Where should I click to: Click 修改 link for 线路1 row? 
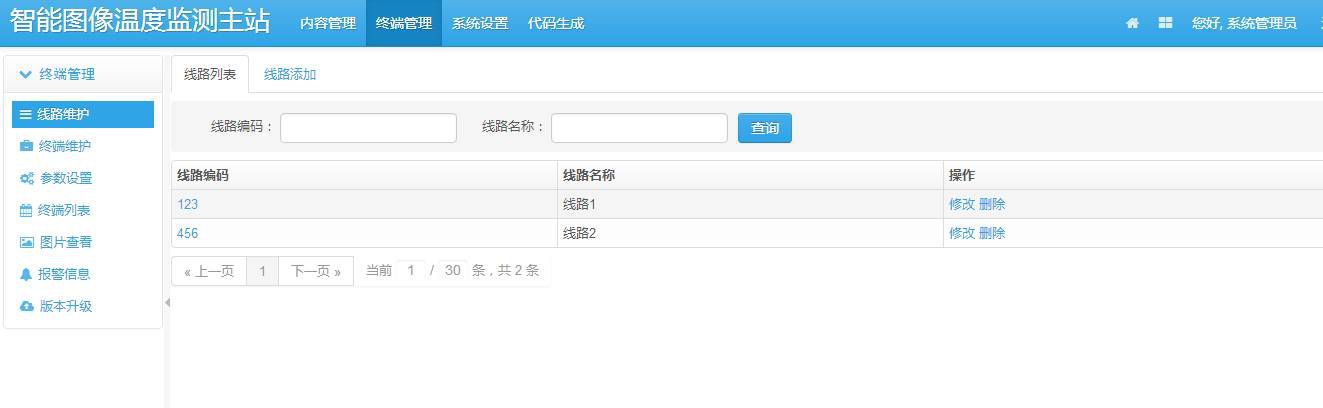tap(961, 204)
